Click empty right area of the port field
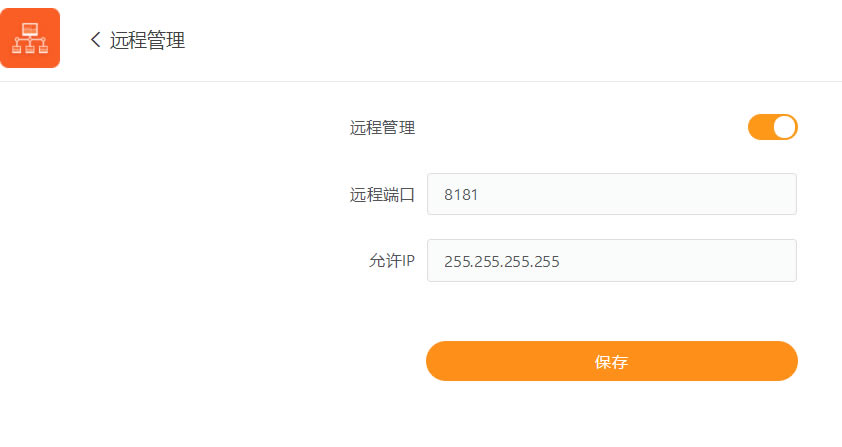The image size is (842, 447). [x=700, y=194]
